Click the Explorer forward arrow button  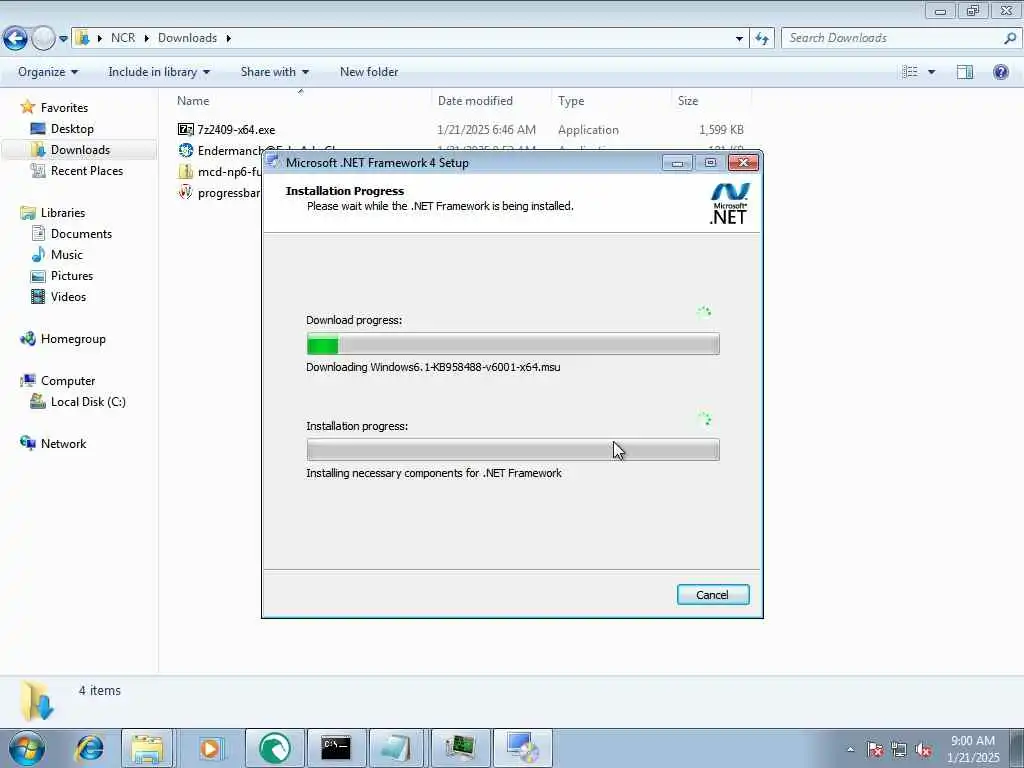pyautogui.click(x=43, y=39)
